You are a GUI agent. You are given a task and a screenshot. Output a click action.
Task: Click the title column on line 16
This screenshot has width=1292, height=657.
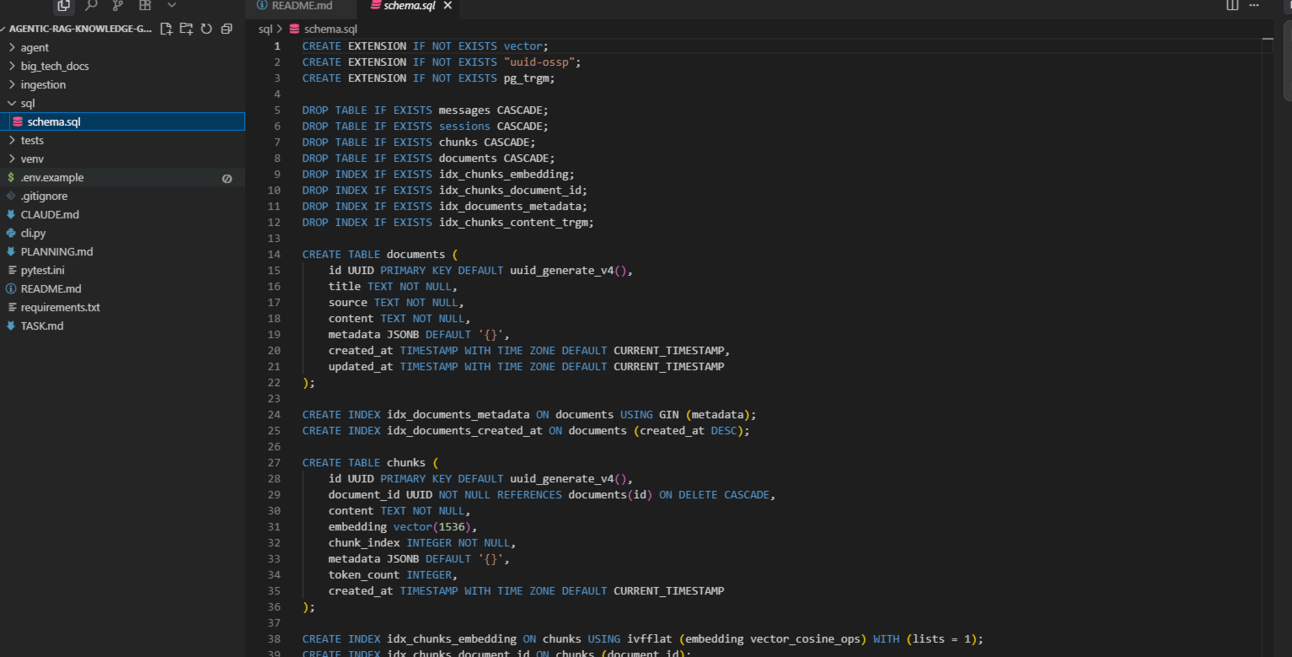coord(345,286)
